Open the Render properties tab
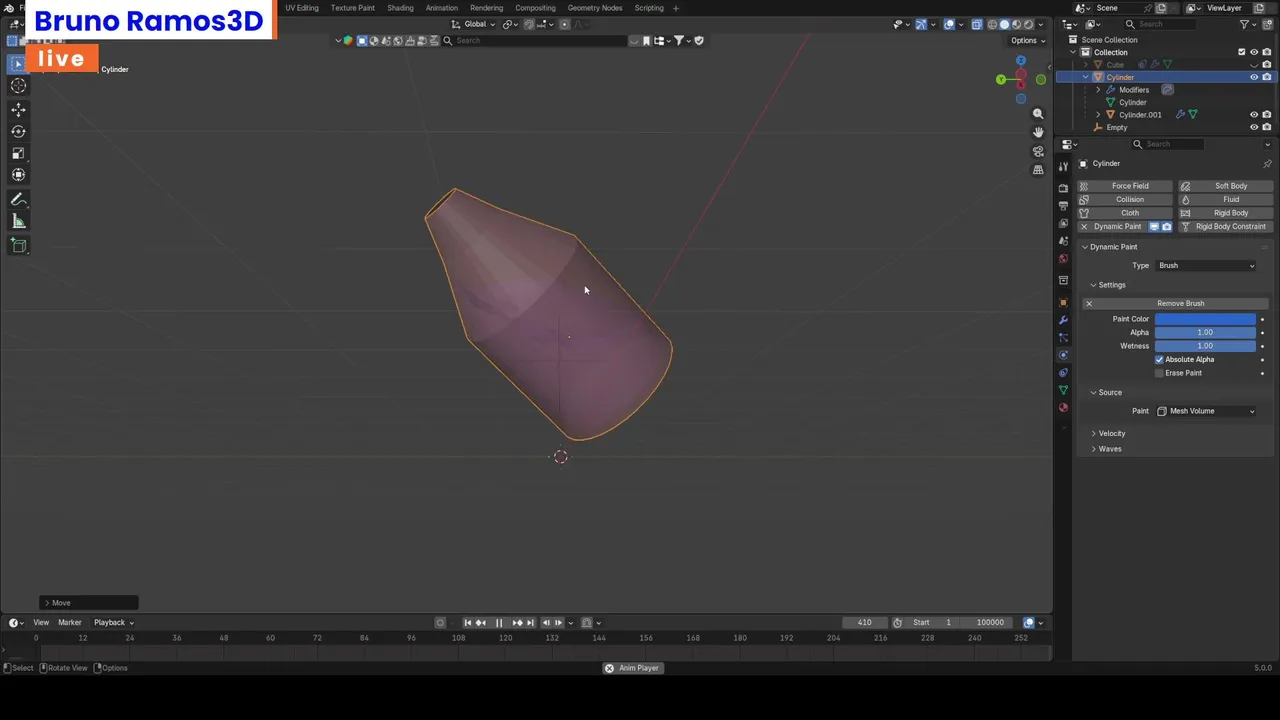The image size is (1280, 720). coord(1063,188)
